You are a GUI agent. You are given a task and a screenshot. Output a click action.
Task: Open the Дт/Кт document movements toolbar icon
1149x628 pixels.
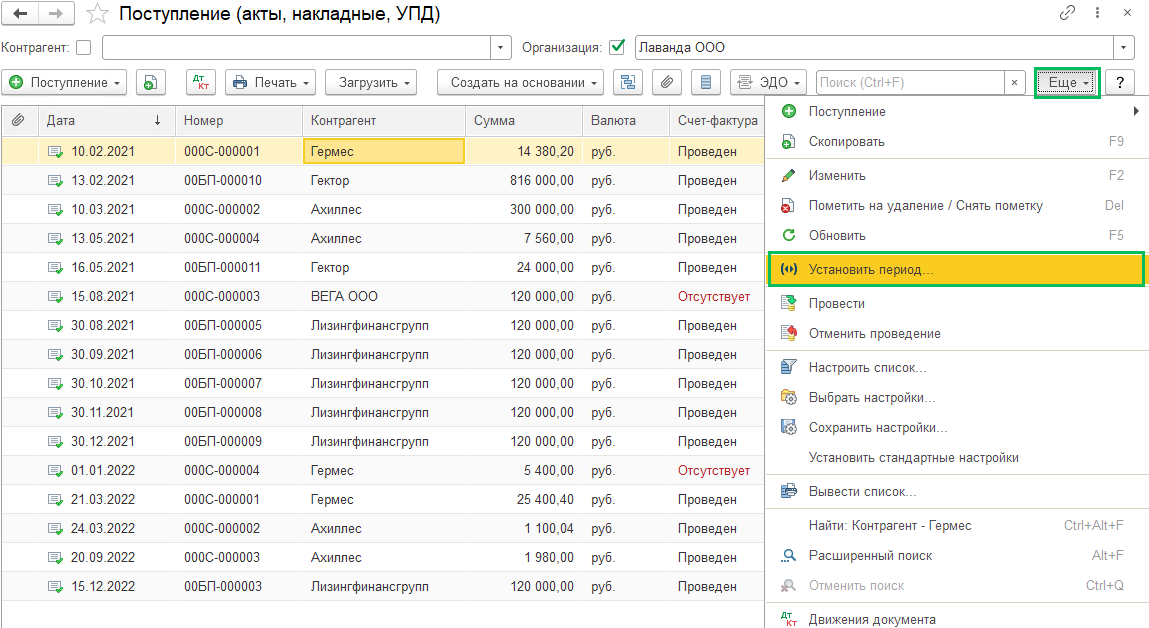pyautogui.click(x=201, y=83)
